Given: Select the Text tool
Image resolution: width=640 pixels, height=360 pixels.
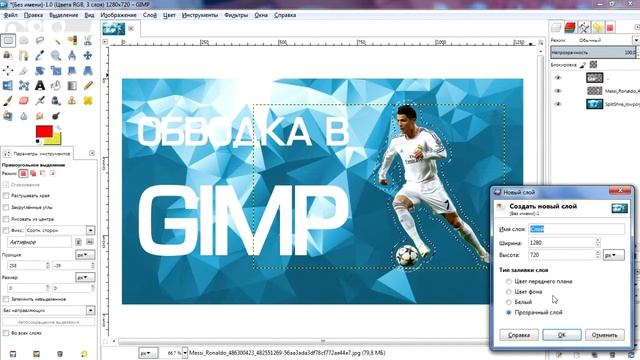Looking at the screenshot, I should pyautogui.click(x=40, y=86).
